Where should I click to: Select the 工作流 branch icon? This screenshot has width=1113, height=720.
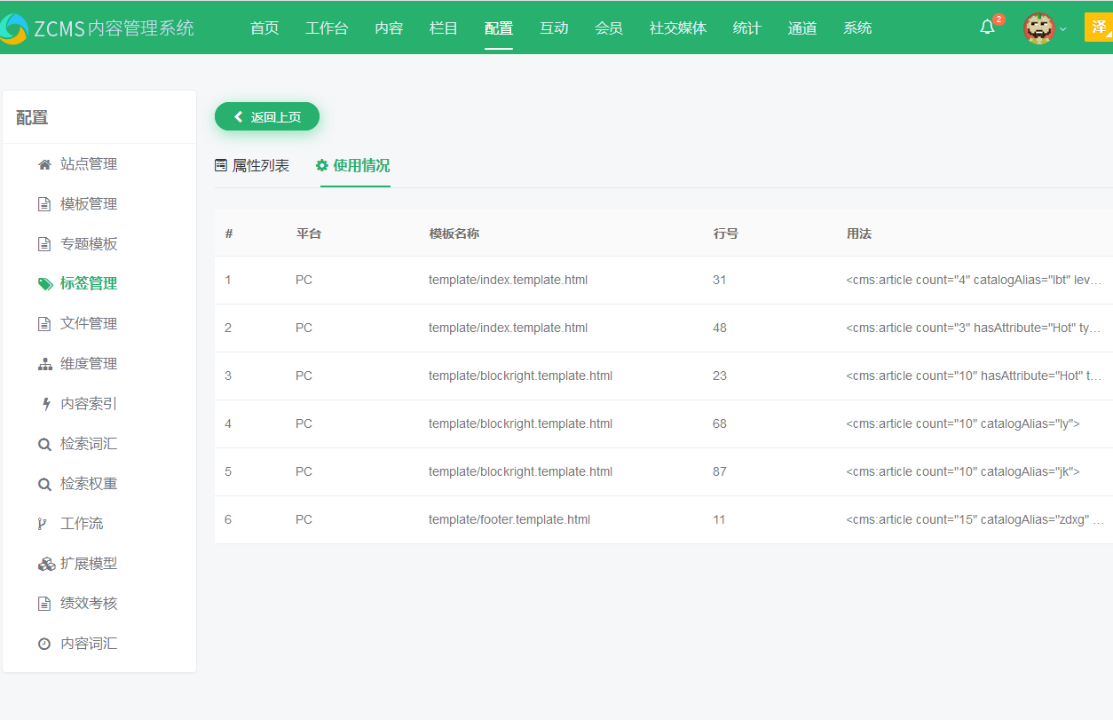43,523
